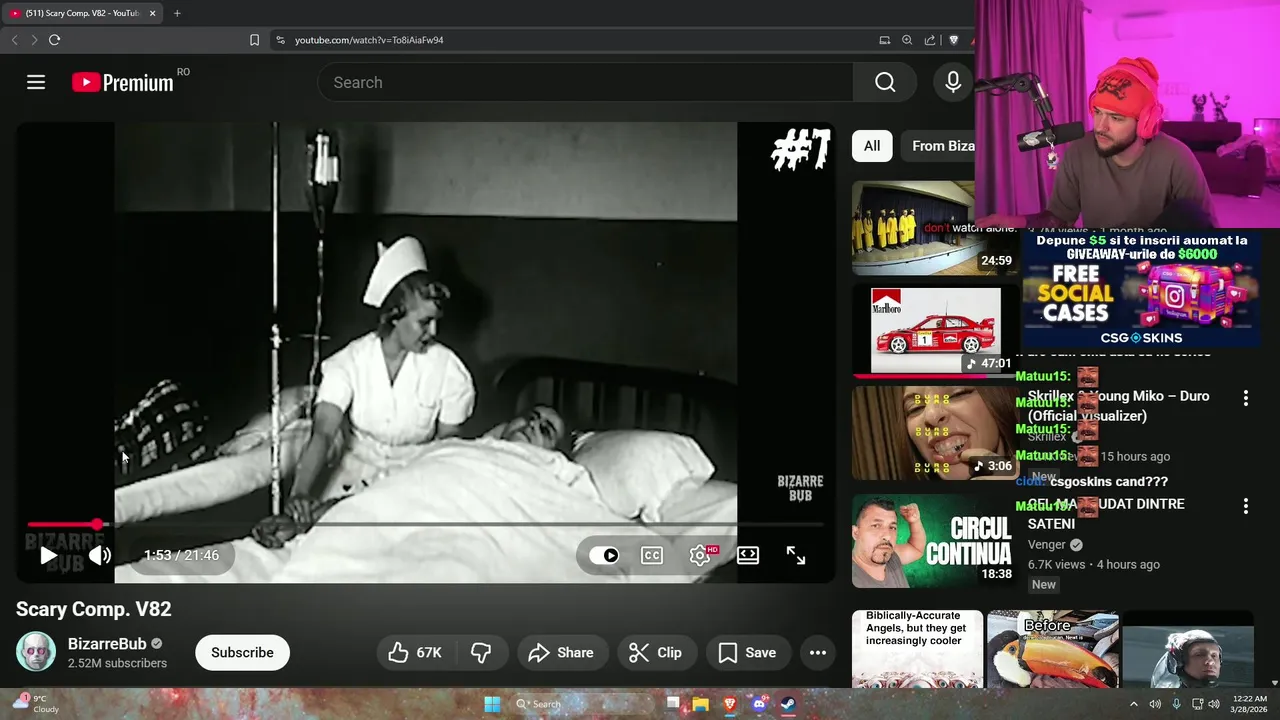Go forward with the browser forward arrow

click(x=34, y=40)
